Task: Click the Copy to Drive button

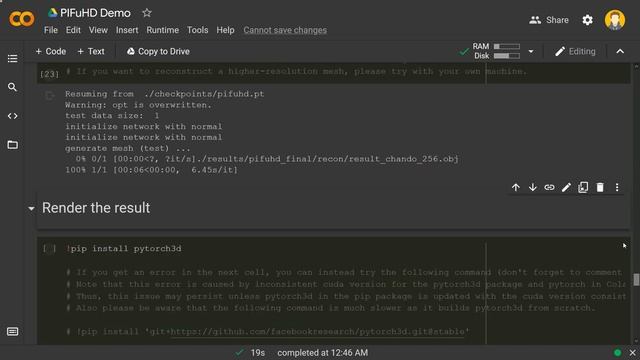Action: point(158,51)
